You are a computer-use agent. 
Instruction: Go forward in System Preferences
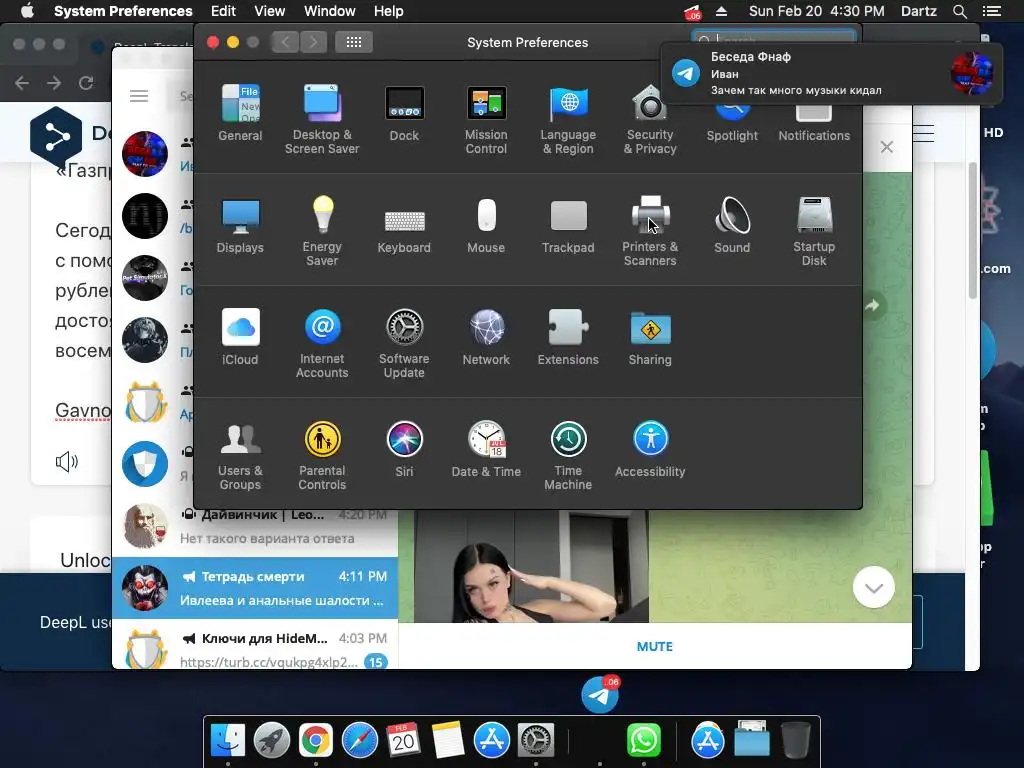coord(313,42)
